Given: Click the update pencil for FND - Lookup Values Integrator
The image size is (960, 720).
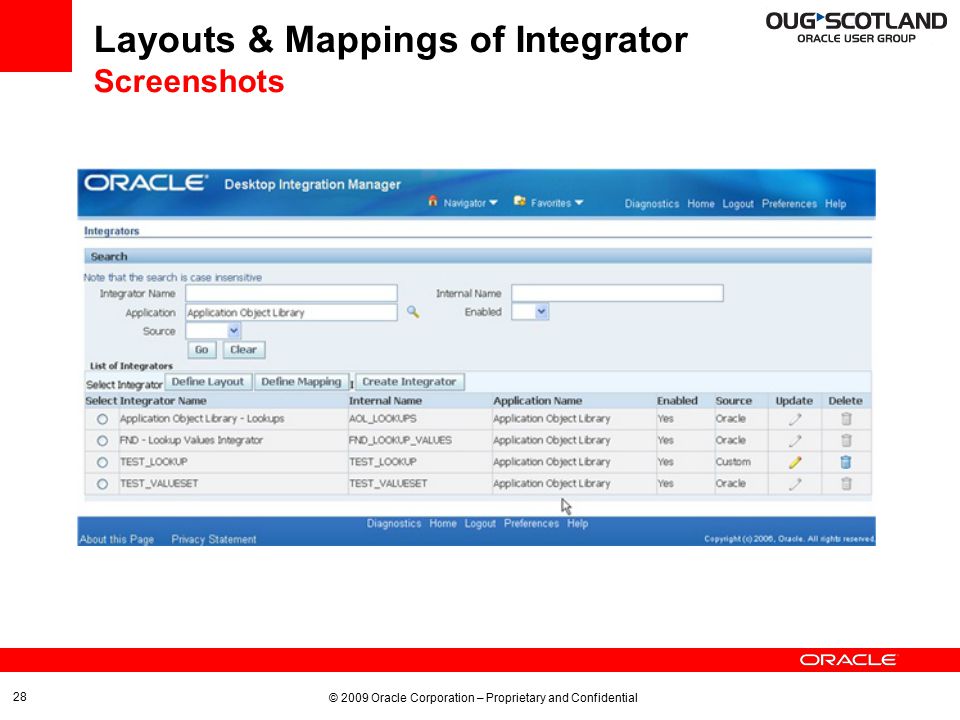Looking at the screenshot, I should tap(795, 441).
